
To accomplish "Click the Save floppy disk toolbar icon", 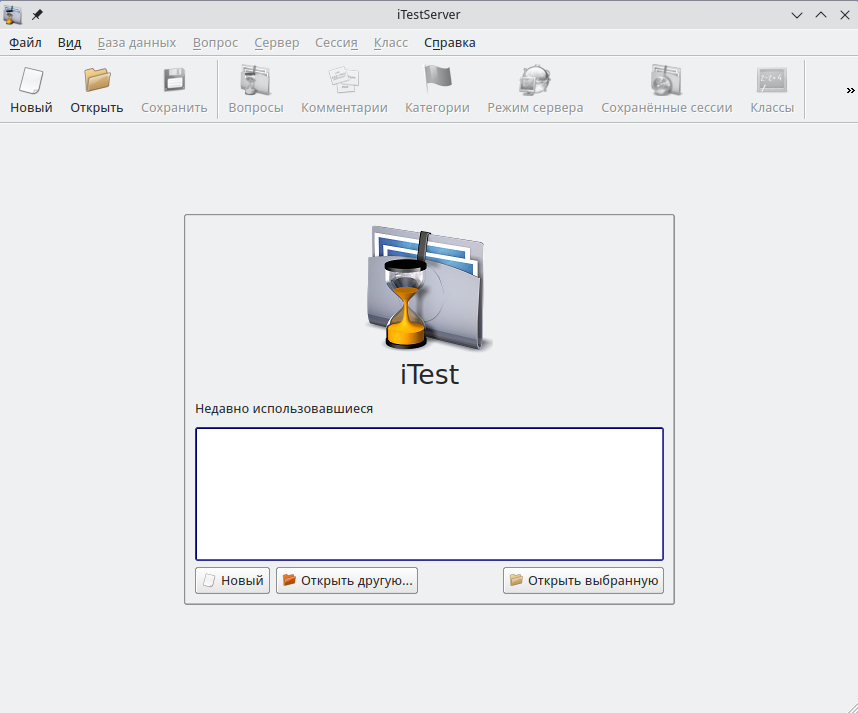I will click(x=174, y=81).
